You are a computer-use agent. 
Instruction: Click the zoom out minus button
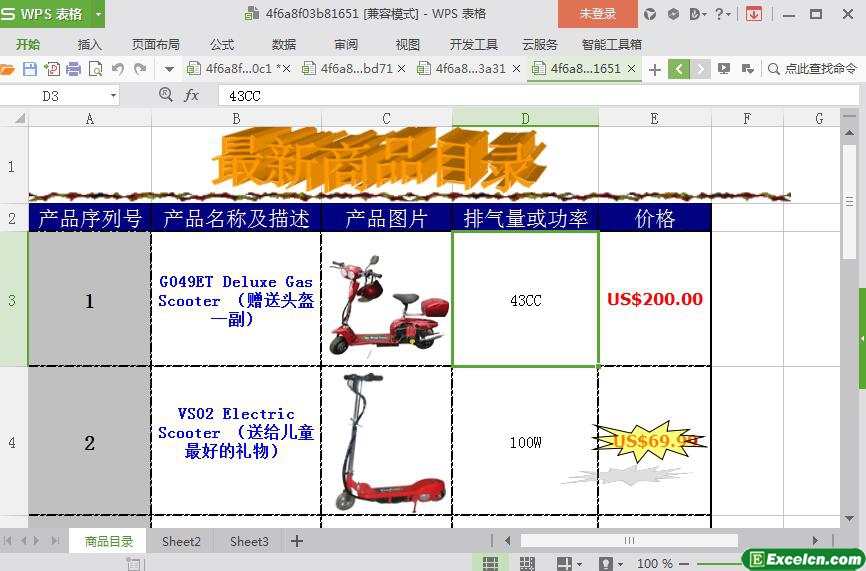(x=684, y=564)
